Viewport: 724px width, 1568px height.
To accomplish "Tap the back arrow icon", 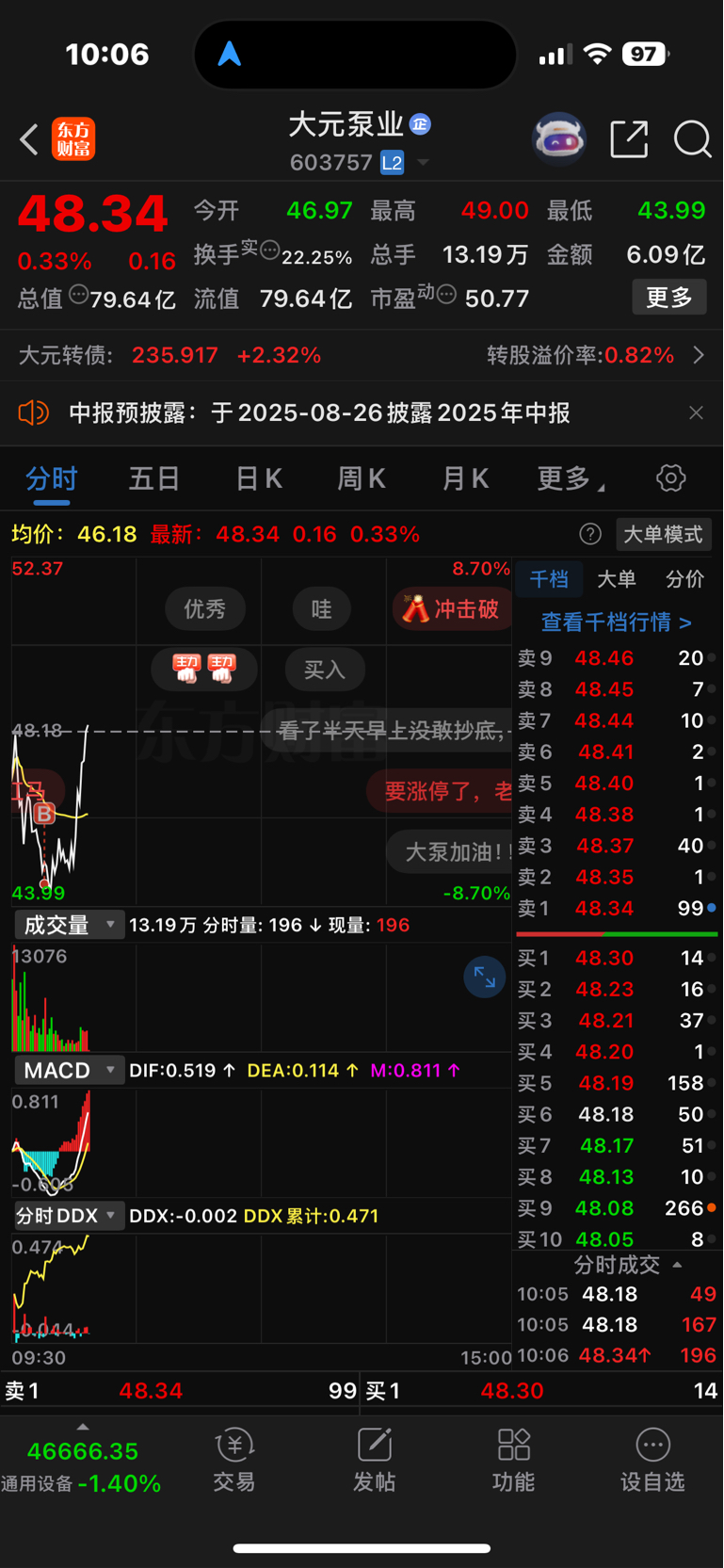I will pos(29,140).
